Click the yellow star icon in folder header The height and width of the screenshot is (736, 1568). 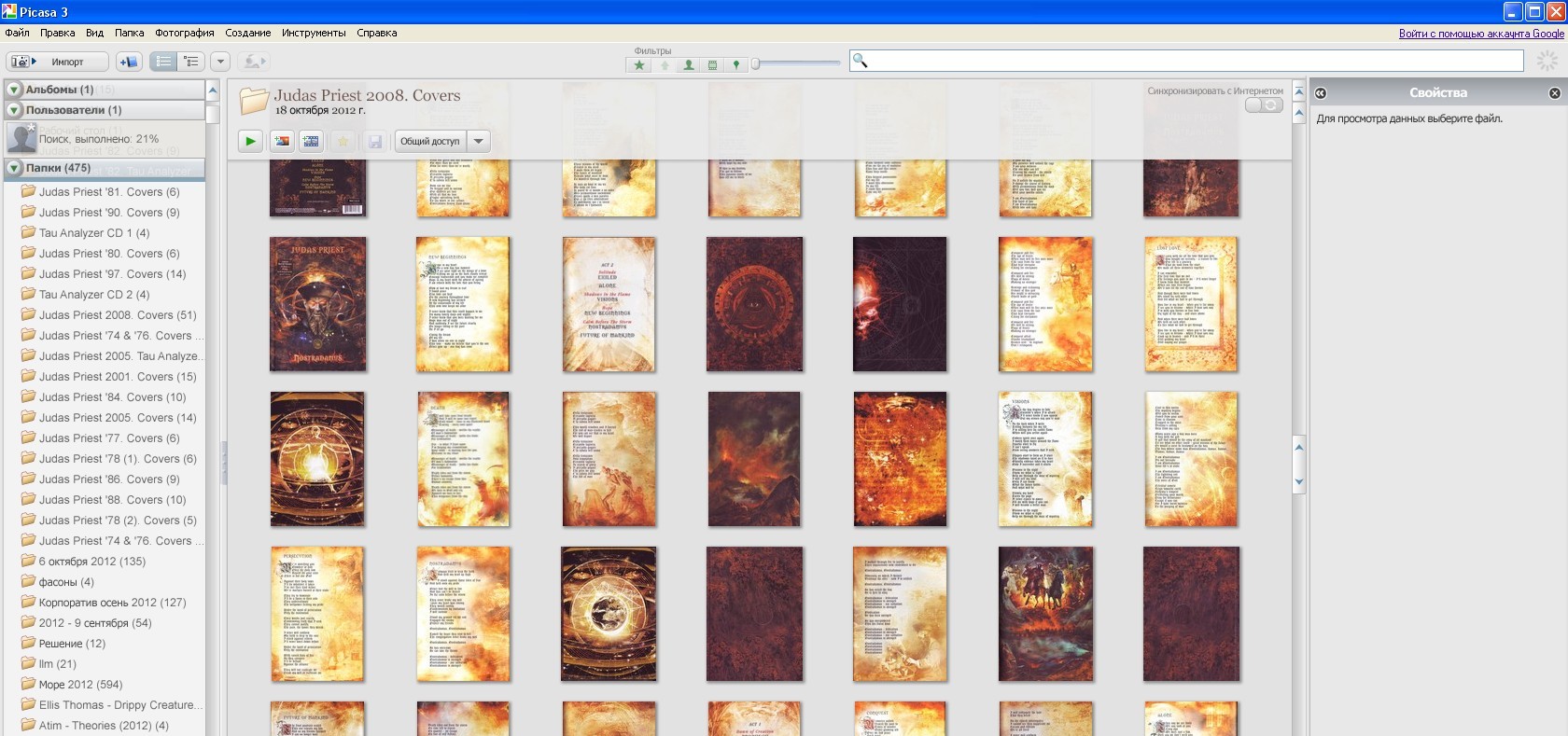click(343, 141)
